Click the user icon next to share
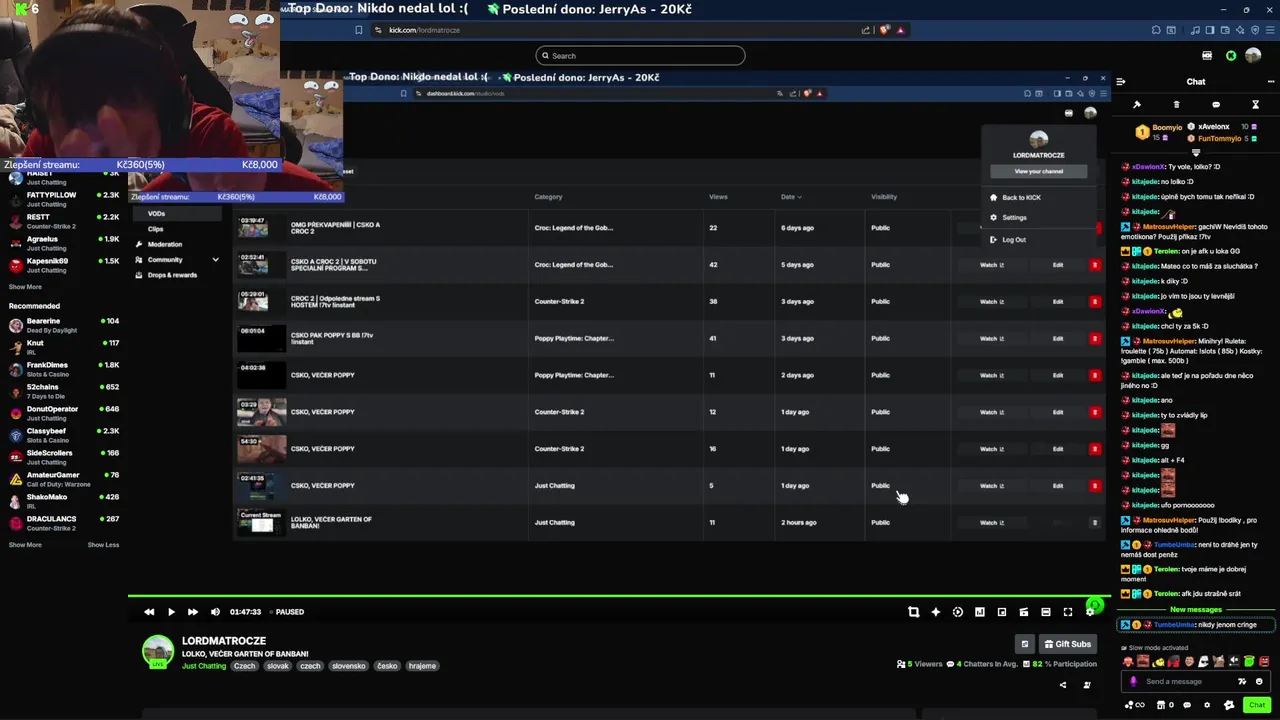 pos(1087,685)
